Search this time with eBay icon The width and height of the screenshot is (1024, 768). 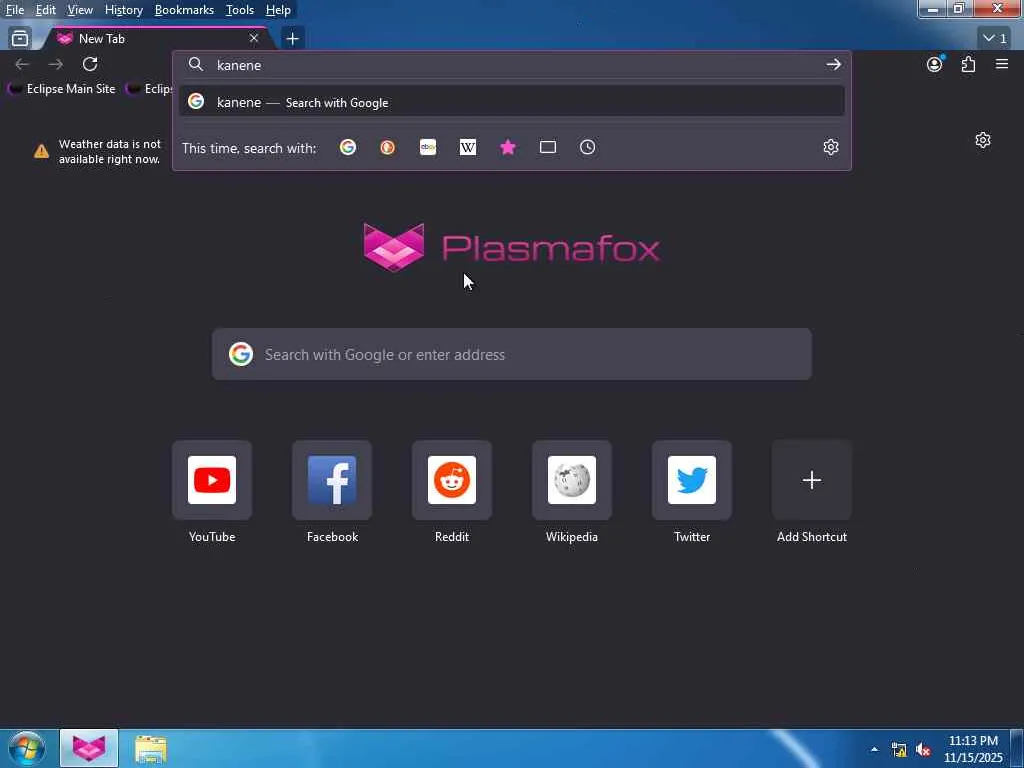pos(428,148)
